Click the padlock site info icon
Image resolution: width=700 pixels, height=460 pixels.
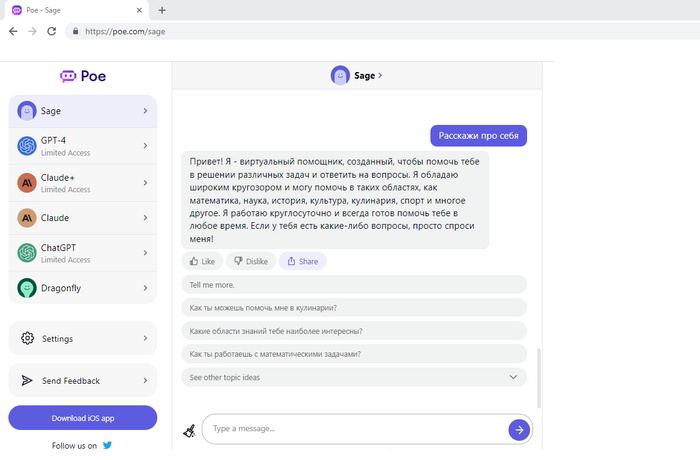point(75,31)
